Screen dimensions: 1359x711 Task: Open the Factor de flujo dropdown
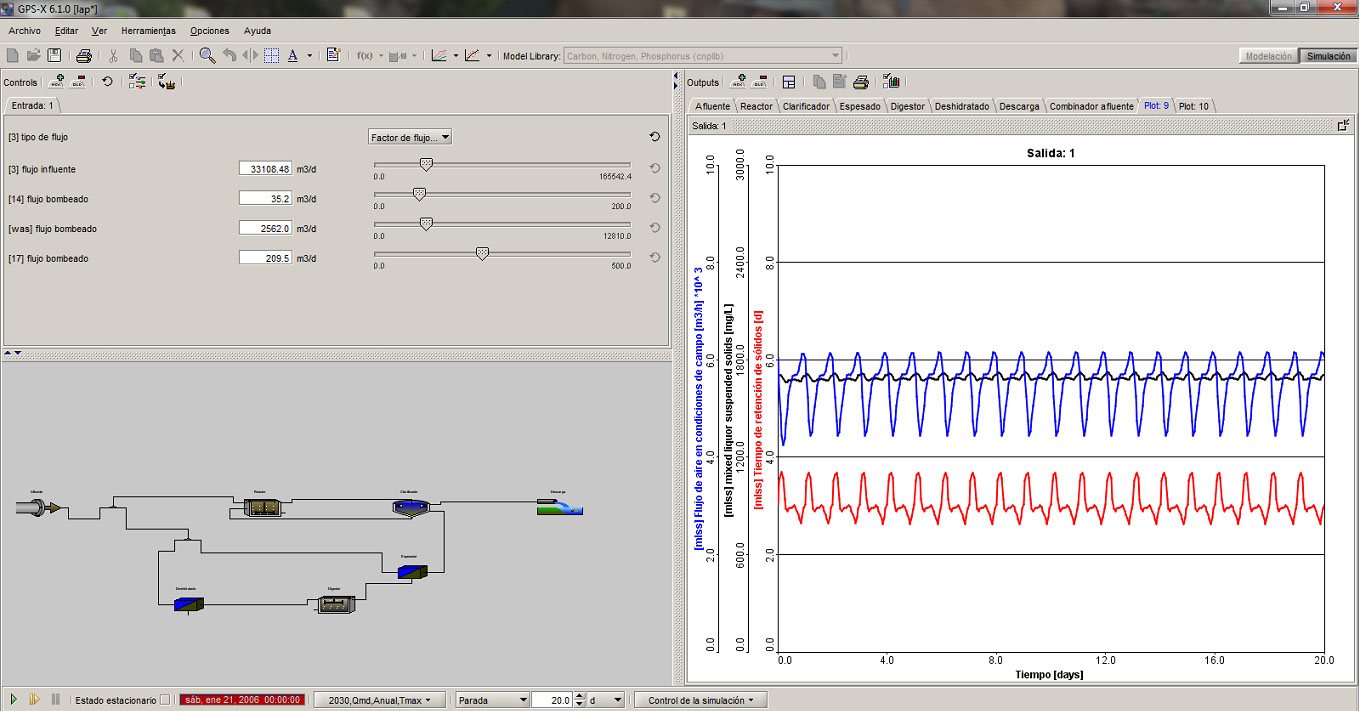click(x=410, y=137)
